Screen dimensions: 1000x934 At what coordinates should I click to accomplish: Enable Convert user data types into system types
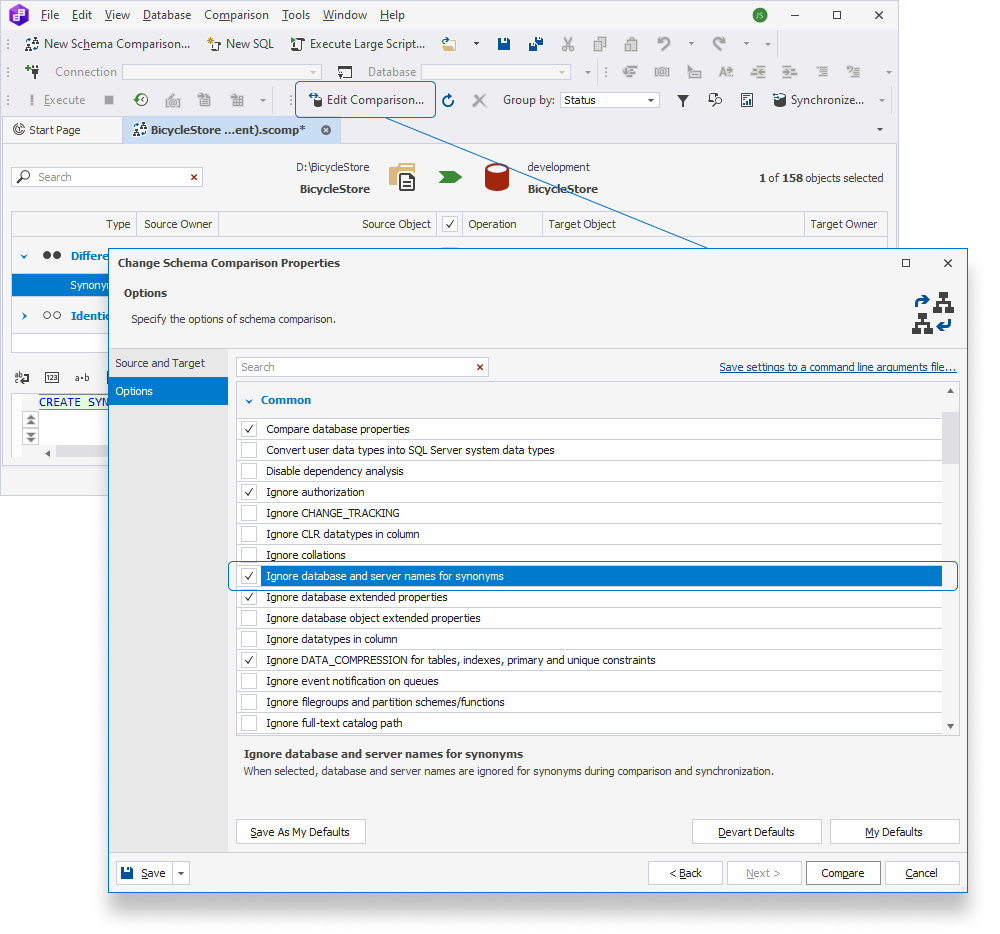249,450
